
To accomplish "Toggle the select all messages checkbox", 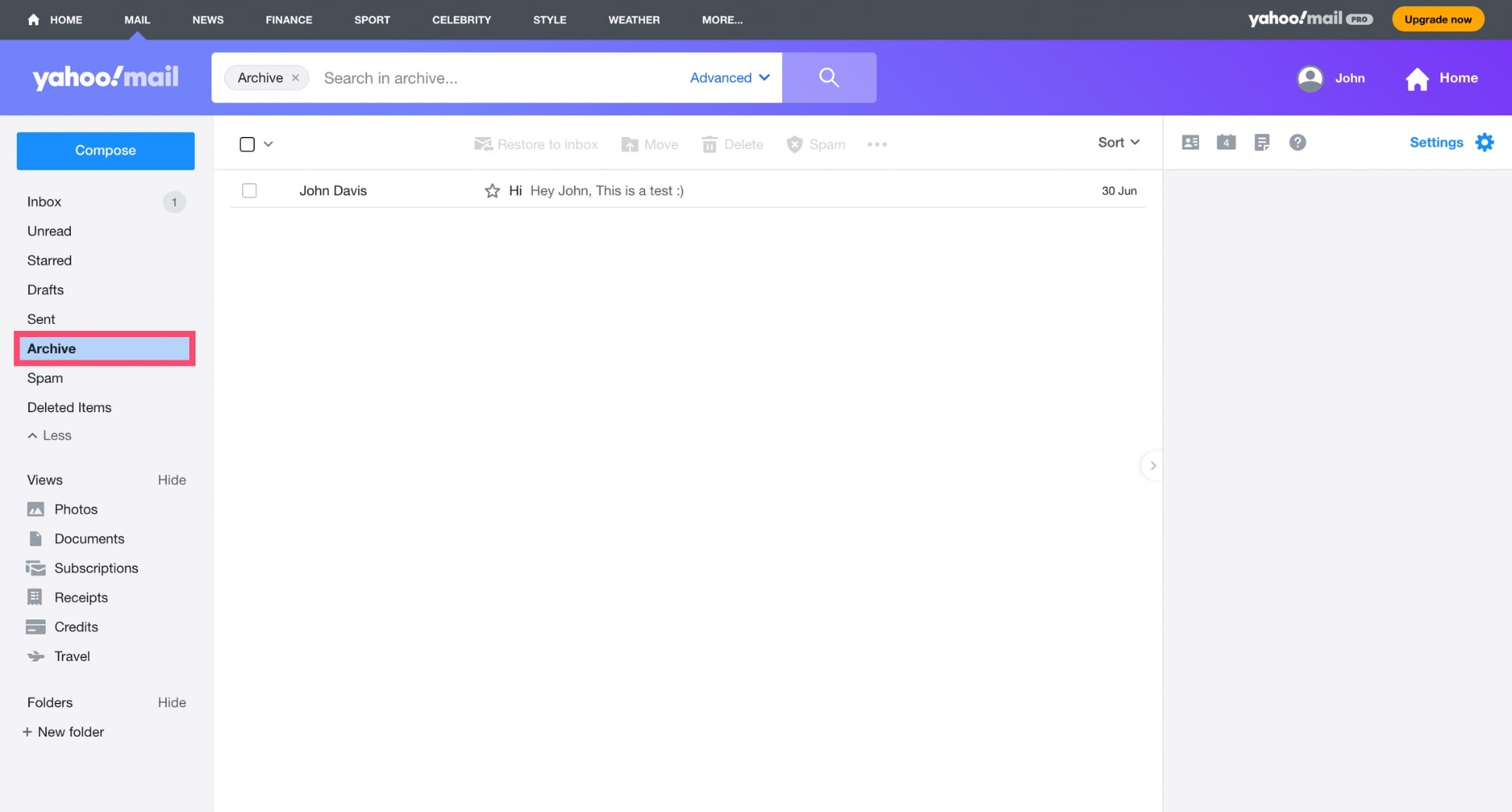I will click(x=247, y=144).
